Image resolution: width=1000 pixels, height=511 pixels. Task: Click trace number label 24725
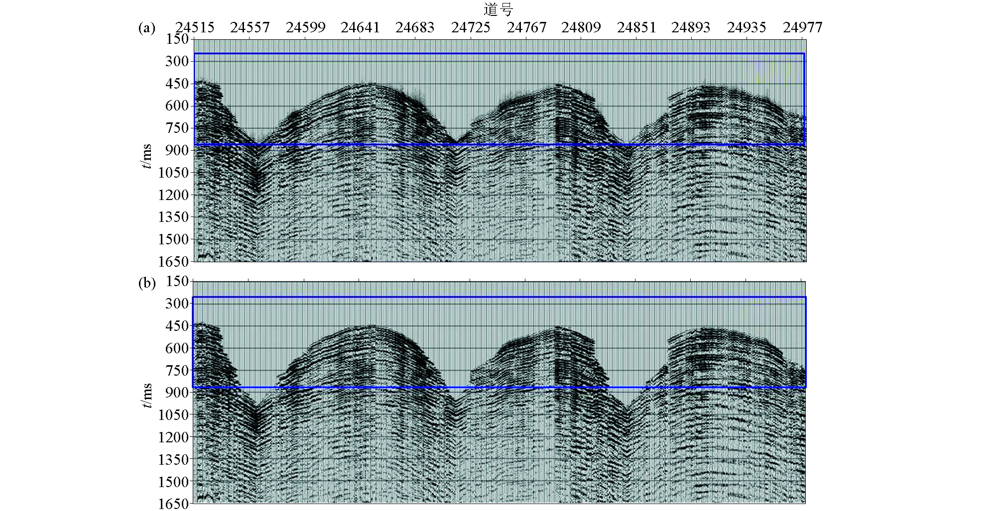471,27
